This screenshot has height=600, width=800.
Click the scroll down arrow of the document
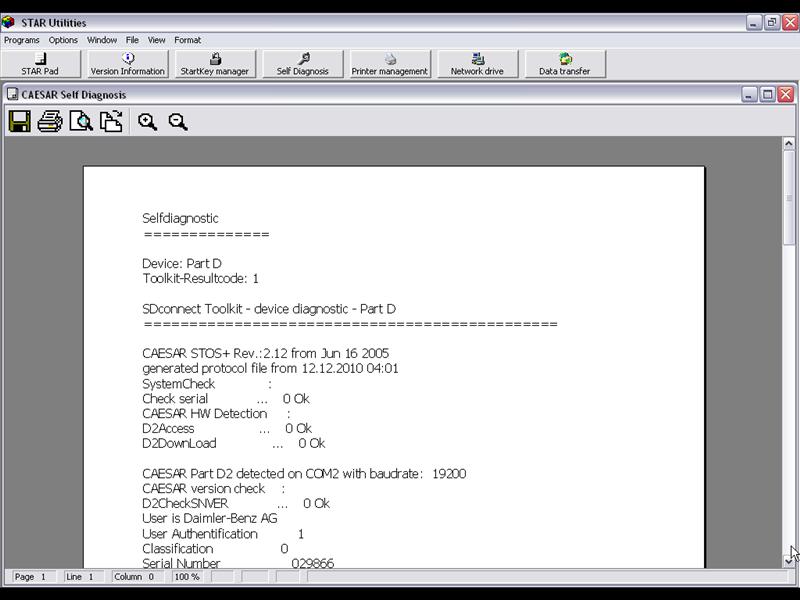(x=789, y=561)
